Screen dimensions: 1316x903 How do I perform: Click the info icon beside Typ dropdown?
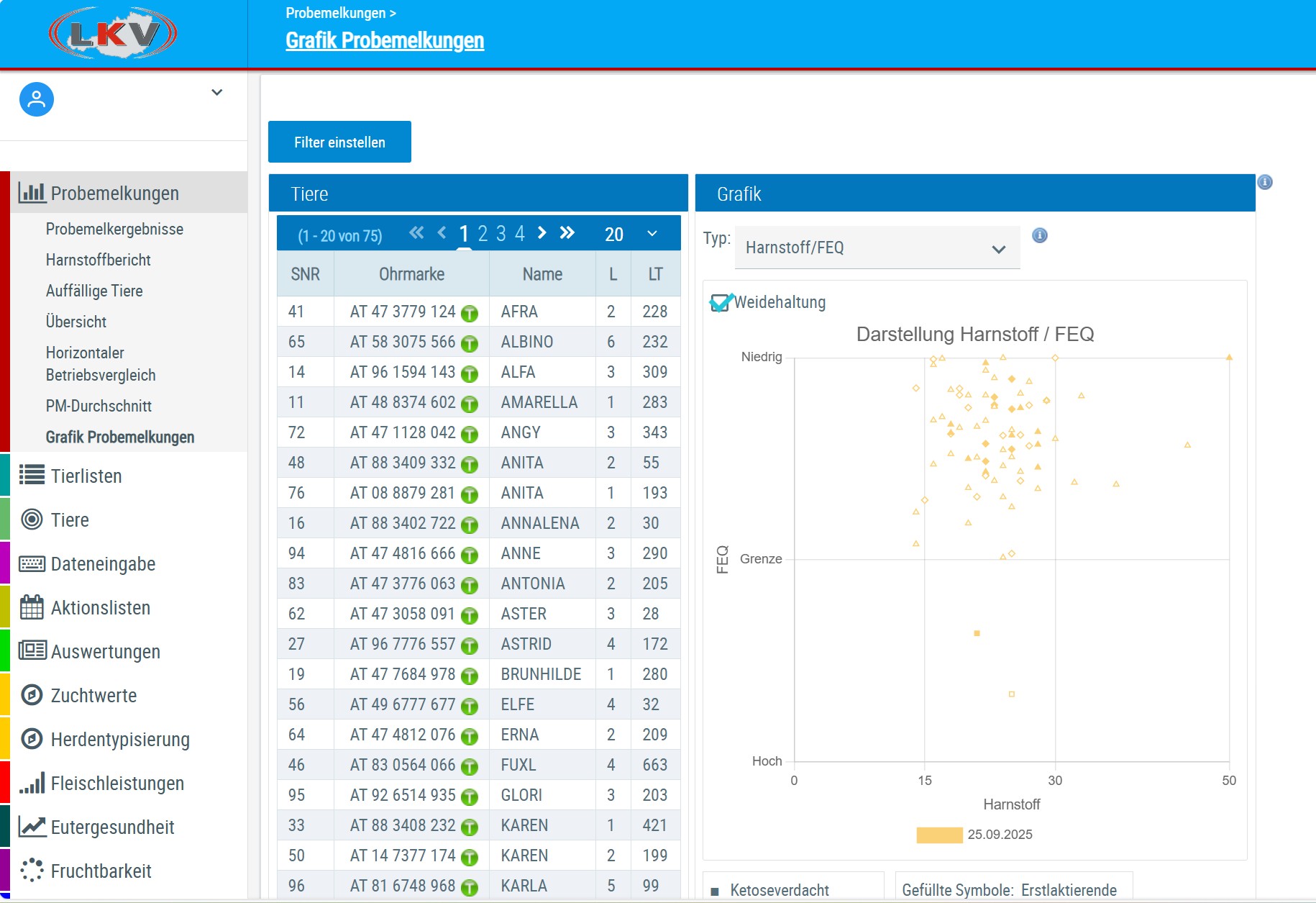[x=1039, y=235]
